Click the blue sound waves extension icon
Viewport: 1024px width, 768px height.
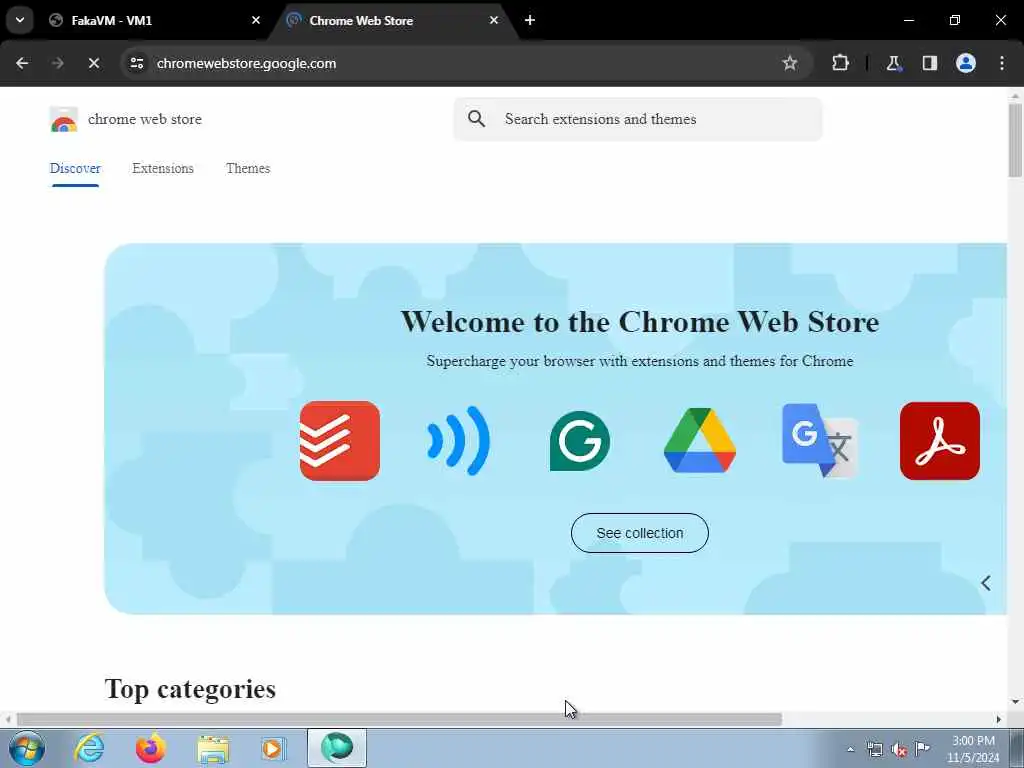(x=458, y=441)
